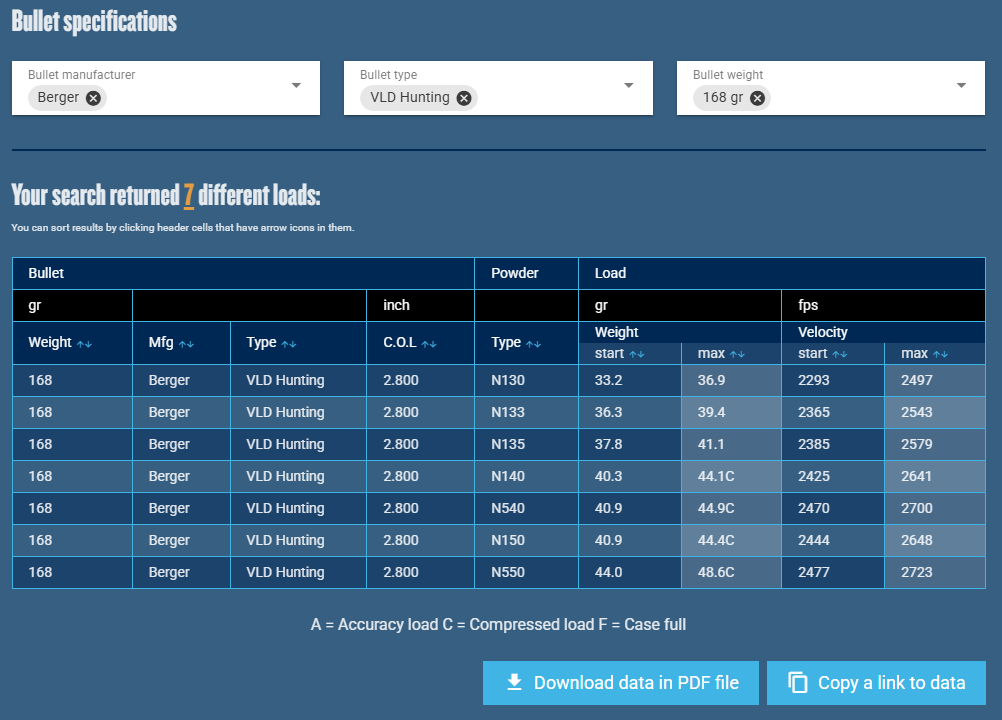Click start velocity 2293
Viewport: 1002px width, 720px height.
coord(813,381)
